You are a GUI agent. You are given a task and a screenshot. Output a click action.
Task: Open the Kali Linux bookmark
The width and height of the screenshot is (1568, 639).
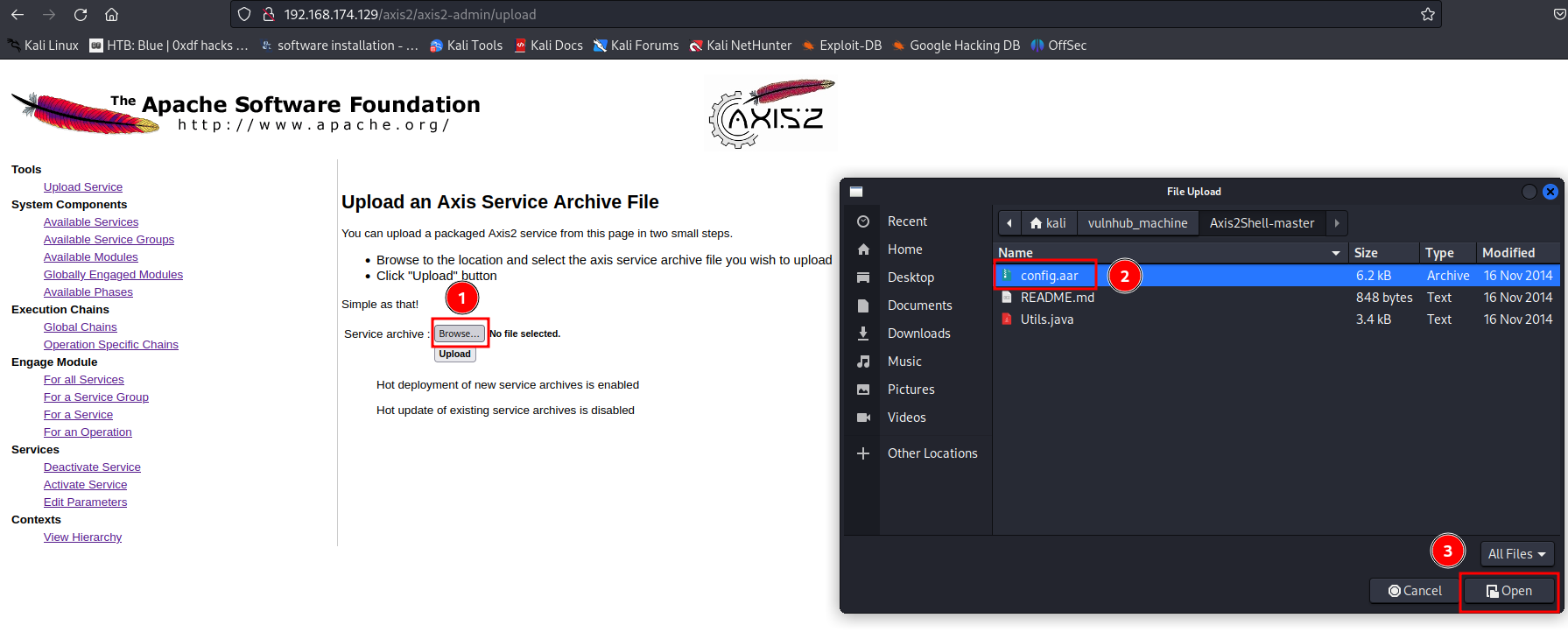(43, 46)
